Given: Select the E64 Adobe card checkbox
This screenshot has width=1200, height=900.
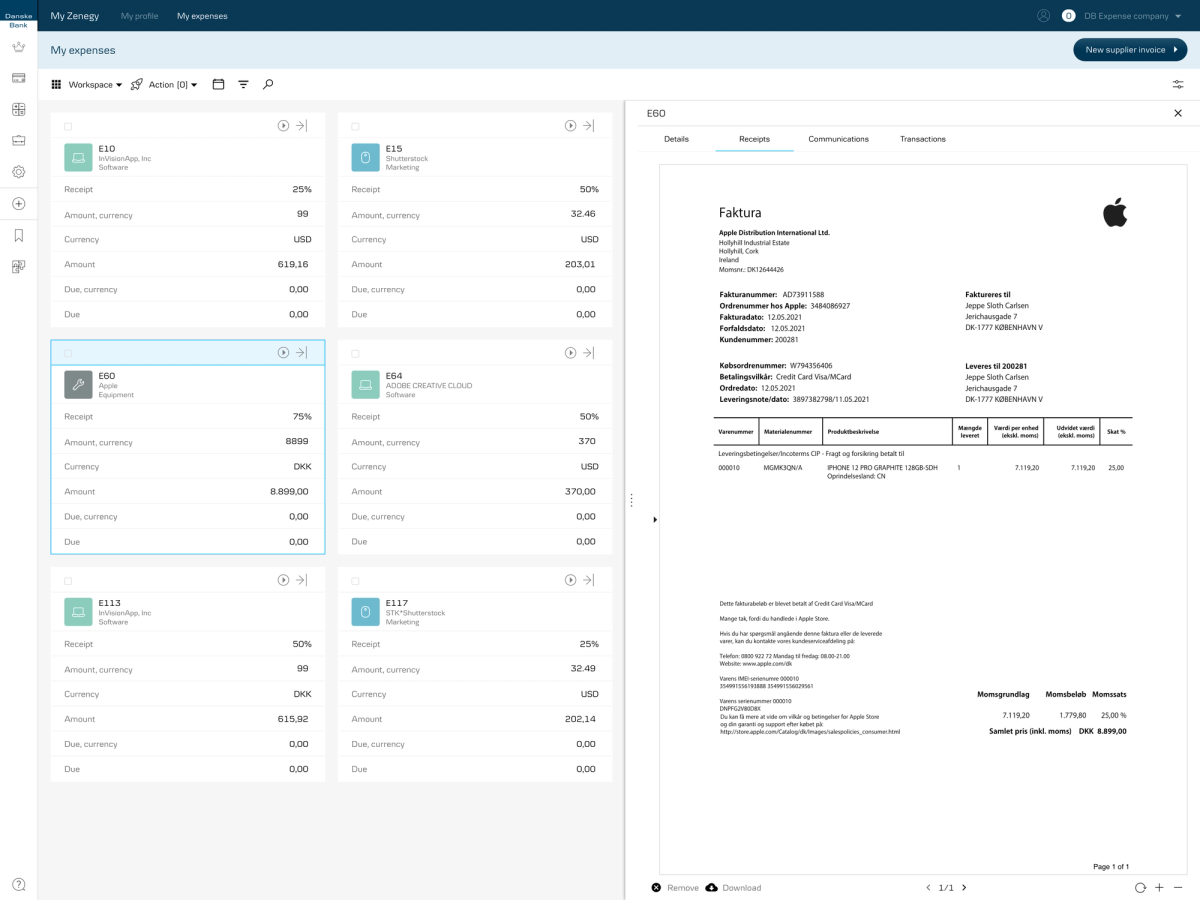Looking at the screenshot, I should [x=355, y=353].
